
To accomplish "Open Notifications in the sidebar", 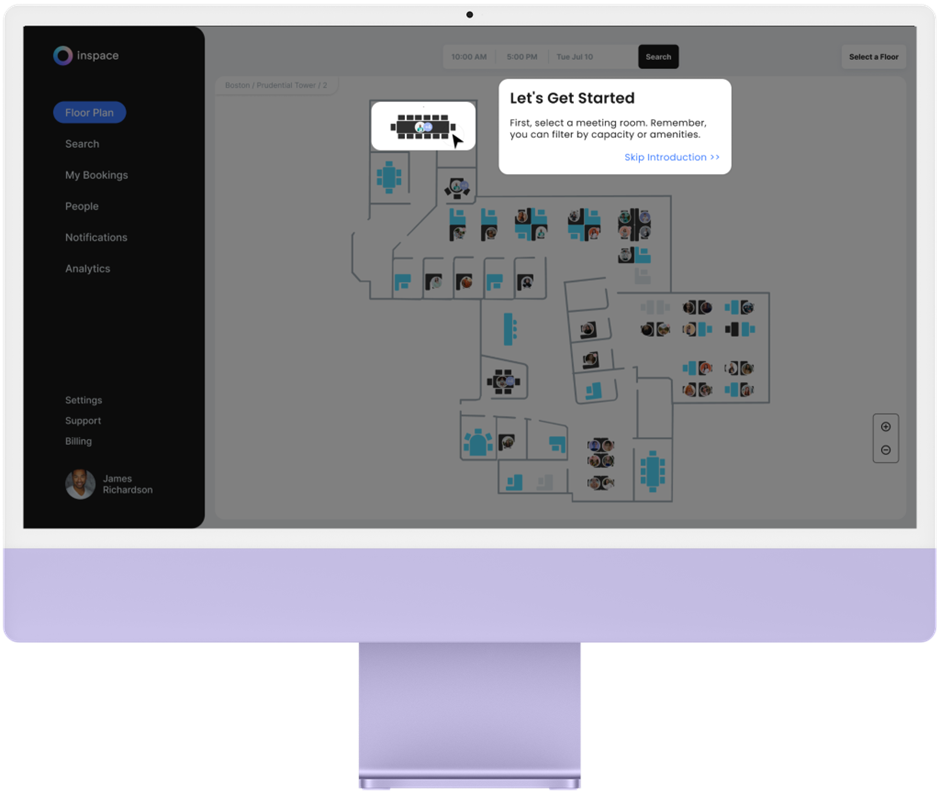I will pos(96,237).
